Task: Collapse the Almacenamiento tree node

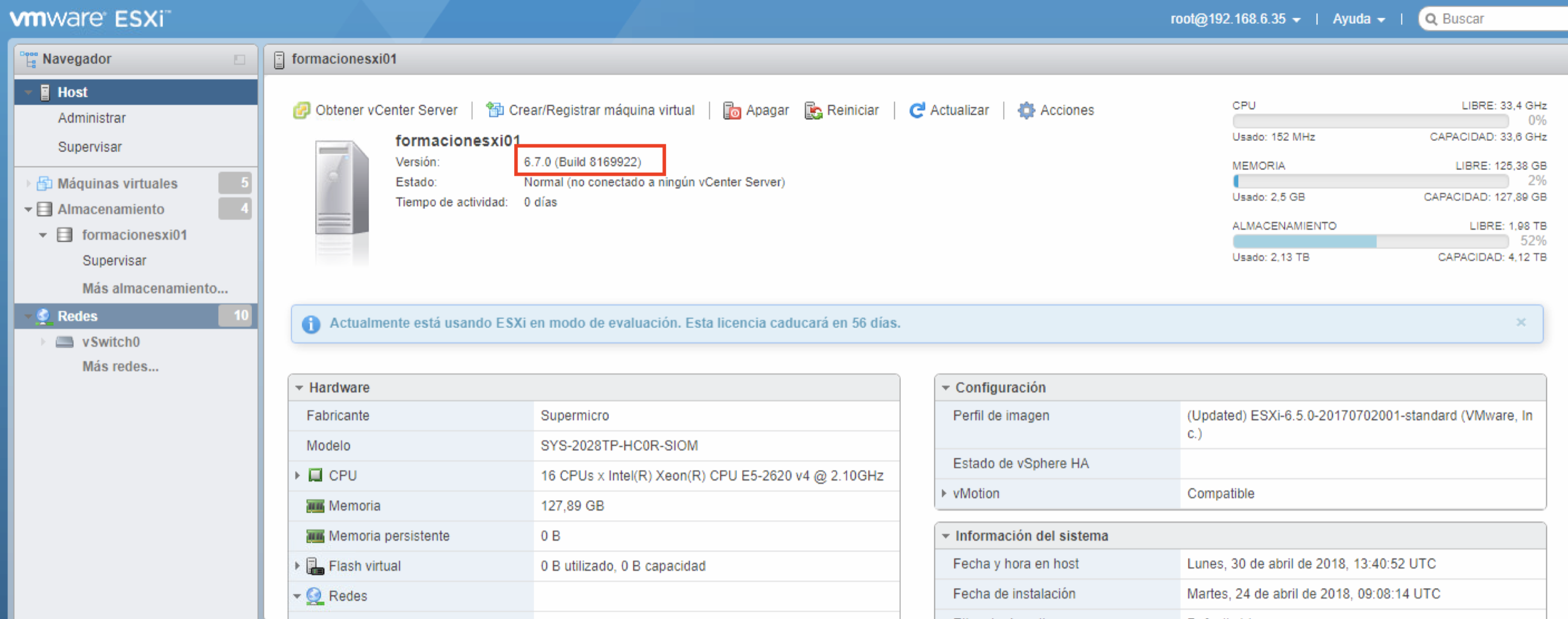Action: 28,209
